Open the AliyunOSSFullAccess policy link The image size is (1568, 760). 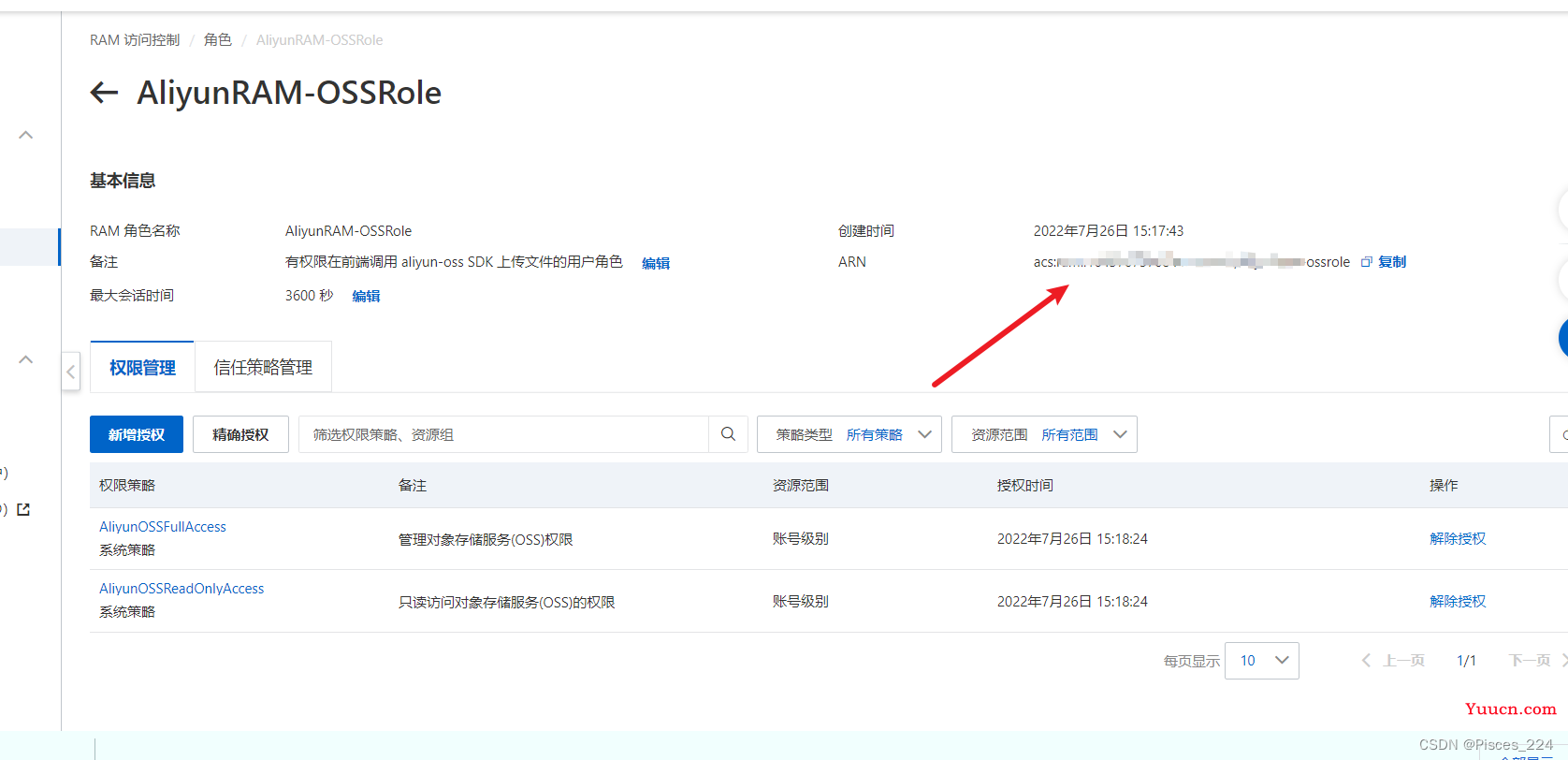point(163,527)
